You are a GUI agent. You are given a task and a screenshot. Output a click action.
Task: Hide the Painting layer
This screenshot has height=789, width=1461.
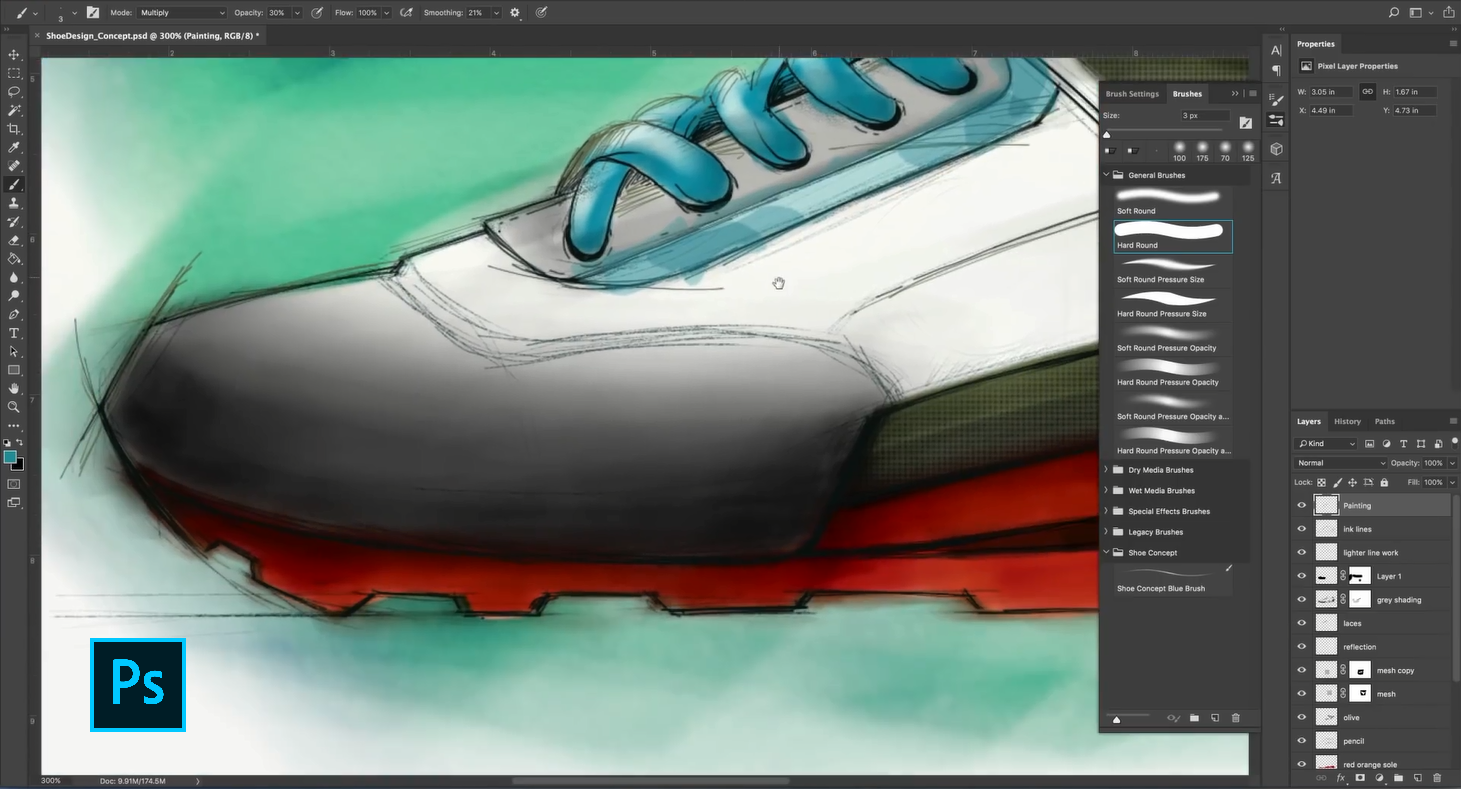coord(1301,506)
